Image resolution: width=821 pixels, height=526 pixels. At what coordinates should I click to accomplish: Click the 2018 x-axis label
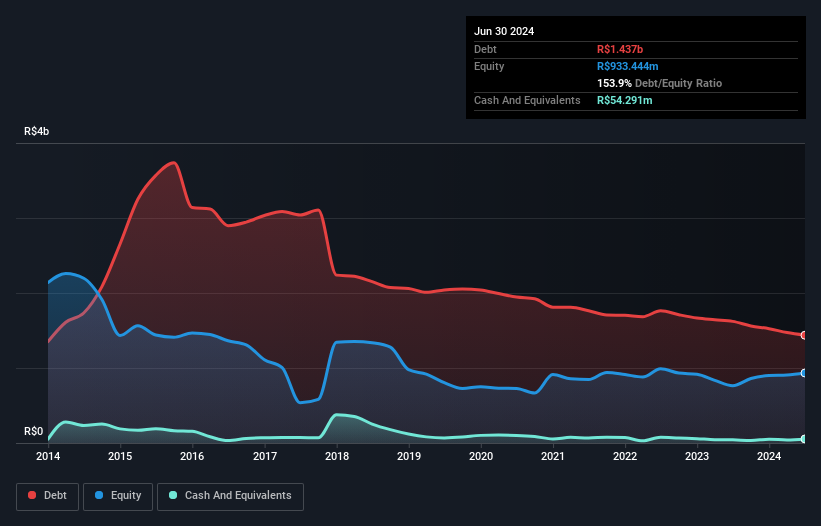tap(337, 456)
